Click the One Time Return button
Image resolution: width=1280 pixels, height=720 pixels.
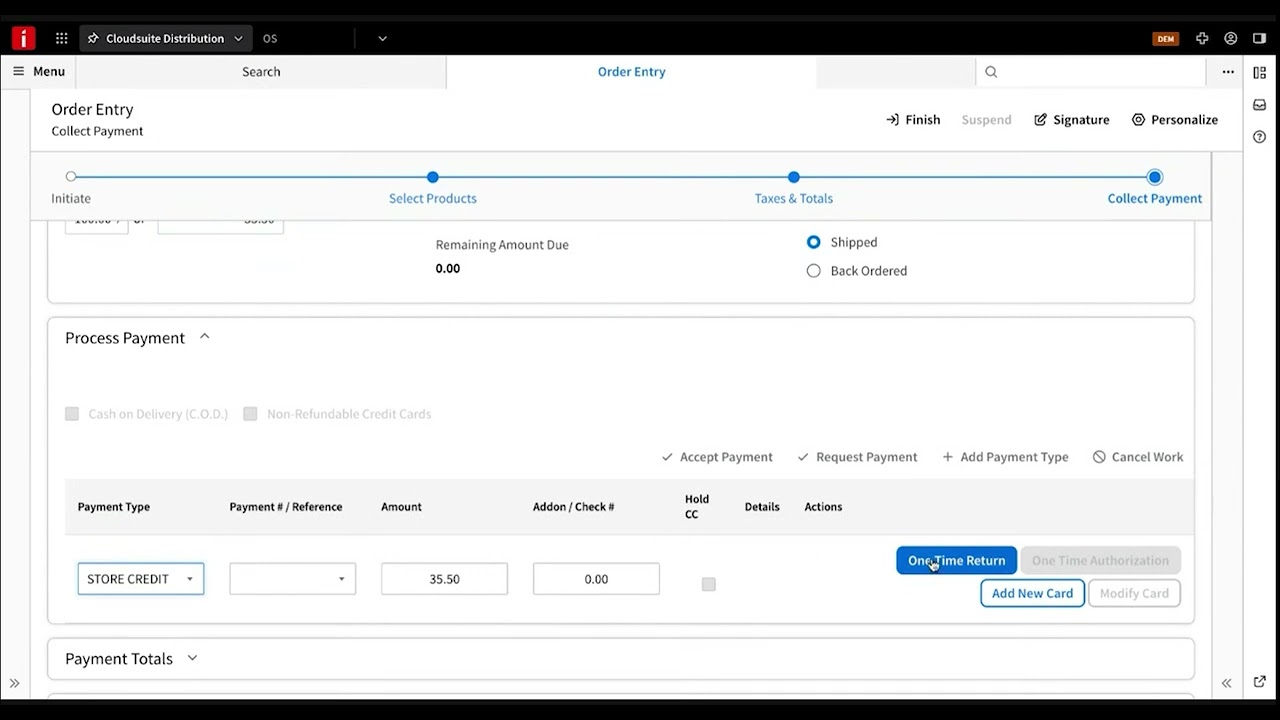957,561
